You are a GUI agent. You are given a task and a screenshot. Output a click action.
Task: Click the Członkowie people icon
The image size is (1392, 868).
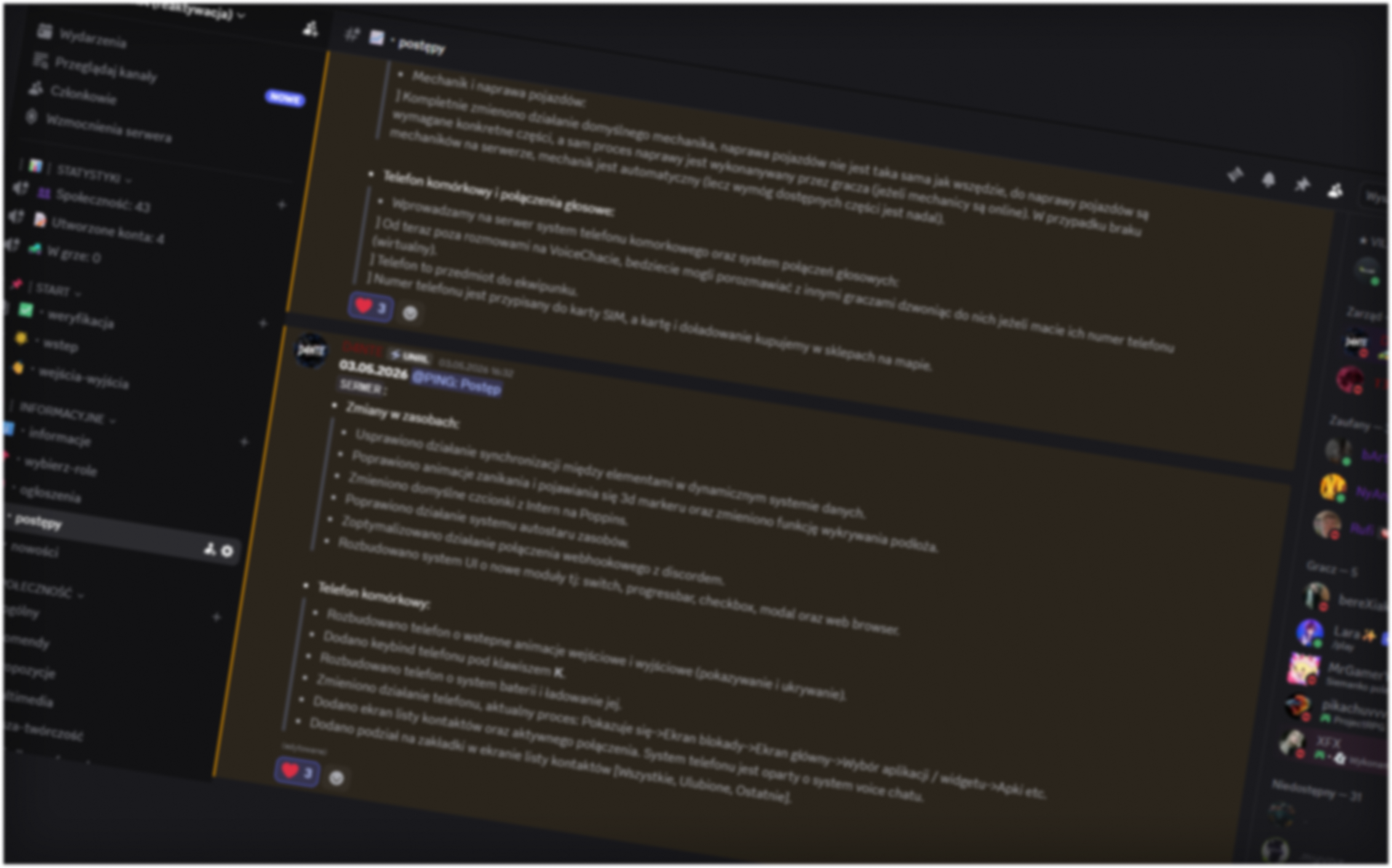pos(36,89)
